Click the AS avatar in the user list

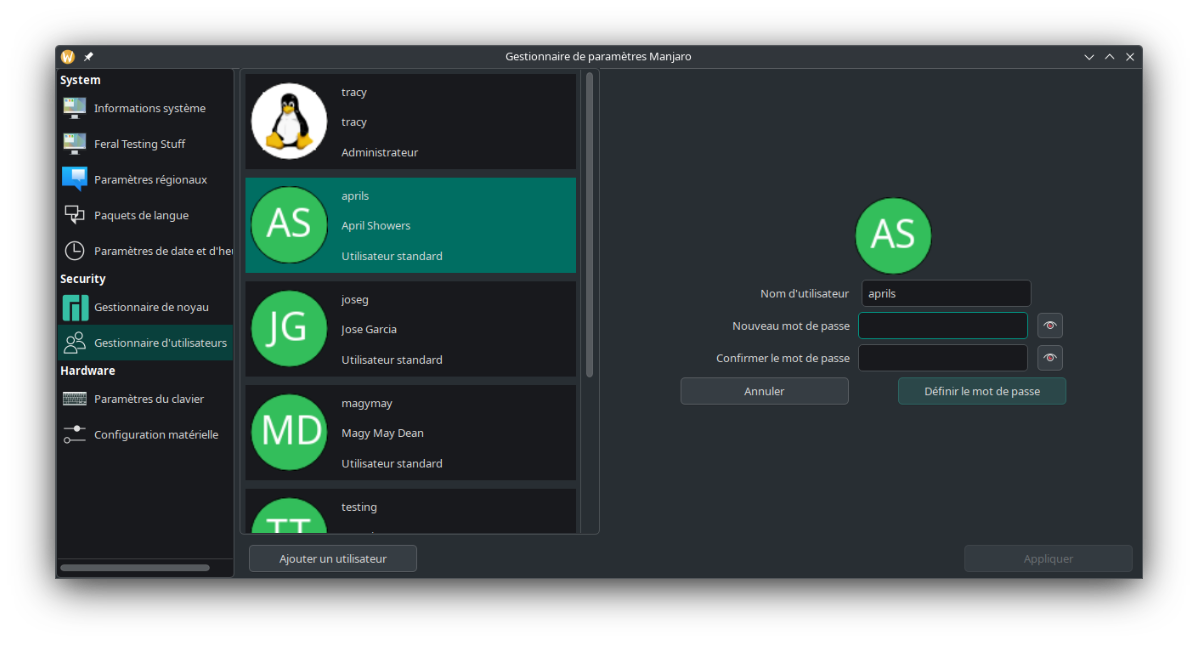tap(289, 225)
